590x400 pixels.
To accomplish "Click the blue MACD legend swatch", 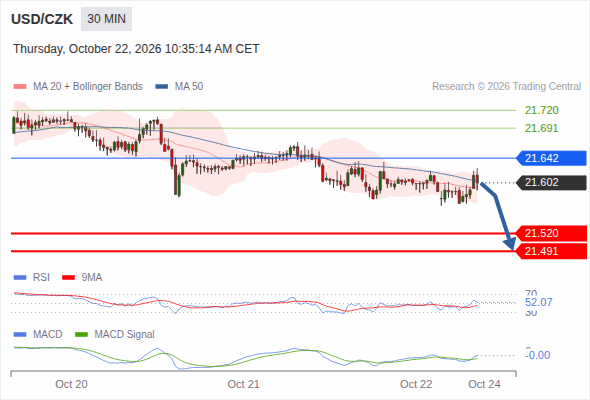I will [x=20, y=335].
